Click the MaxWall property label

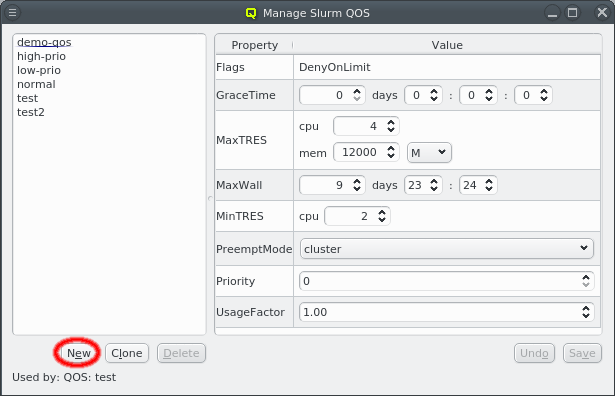coord(239,185)
